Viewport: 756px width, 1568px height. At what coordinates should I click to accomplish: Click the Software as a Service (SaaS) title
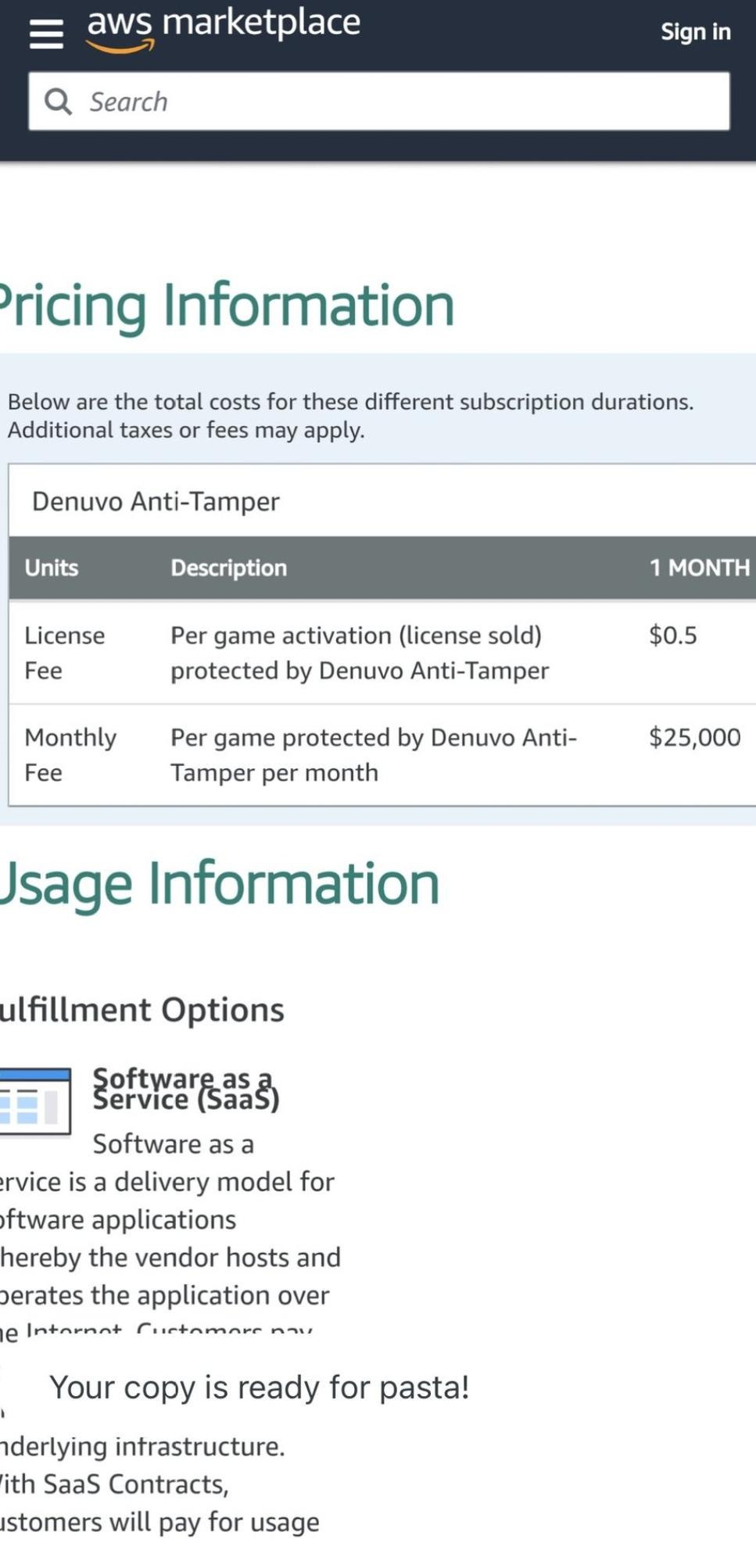(x=186, y=1089)
